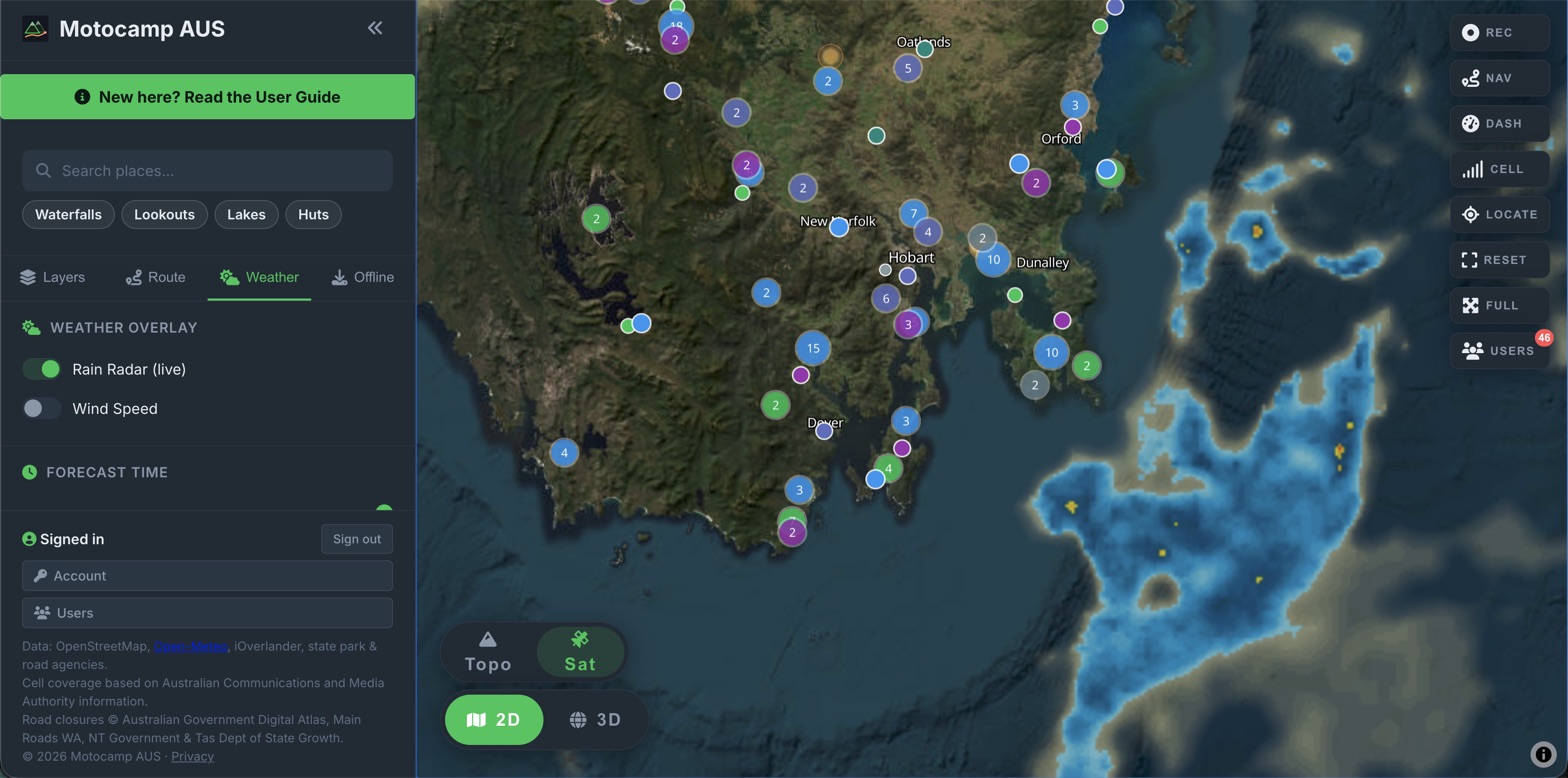Click the Waterfalls filter chip
This screenshot has width=1568, height=778.
tap(68, 214)
